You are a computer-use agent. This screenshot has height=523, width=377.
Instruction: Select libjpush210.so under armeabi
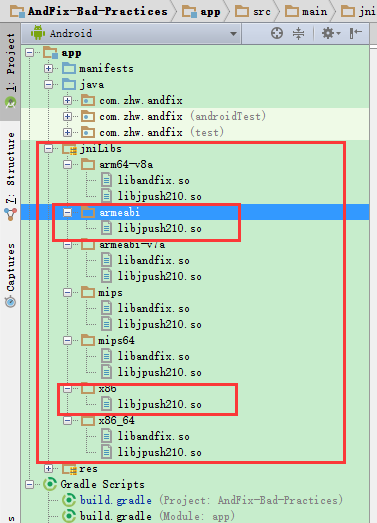tap(159, 228)
